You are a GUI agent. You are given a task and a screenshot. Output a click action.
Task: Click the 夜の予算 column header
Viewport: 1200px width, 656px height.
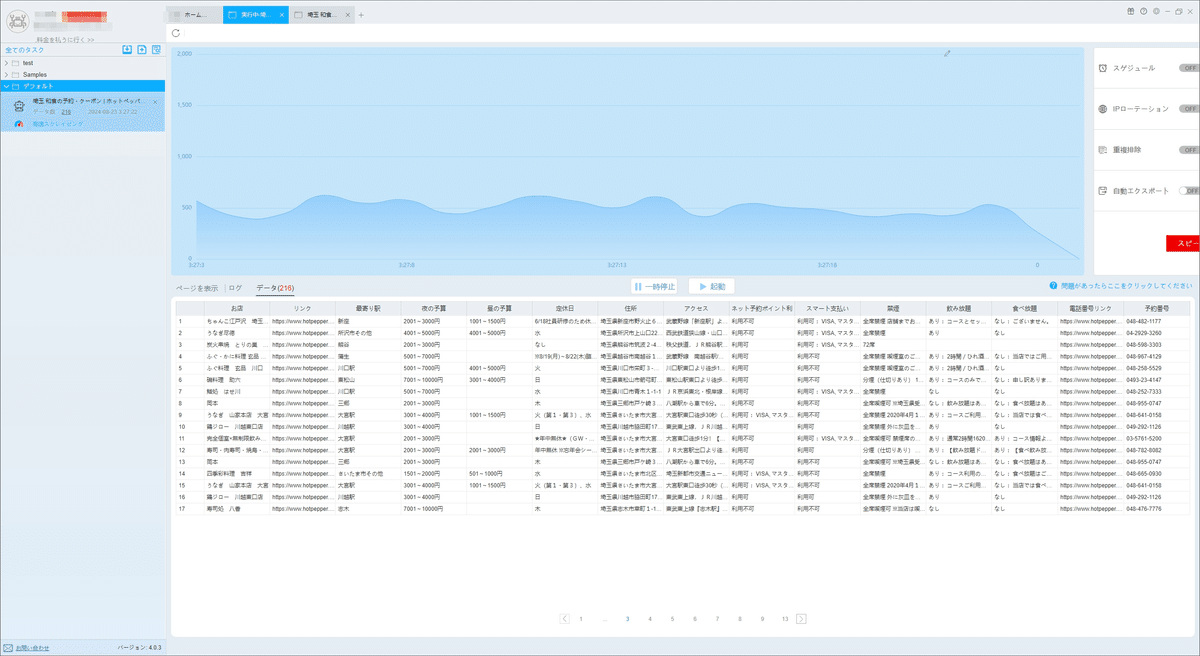tap(433, 308)
